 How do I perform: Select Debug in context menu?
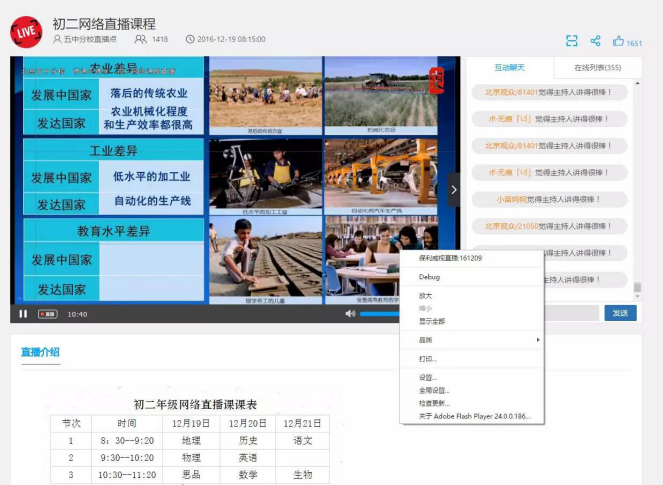pyautogui.click(x=430, y=277)
